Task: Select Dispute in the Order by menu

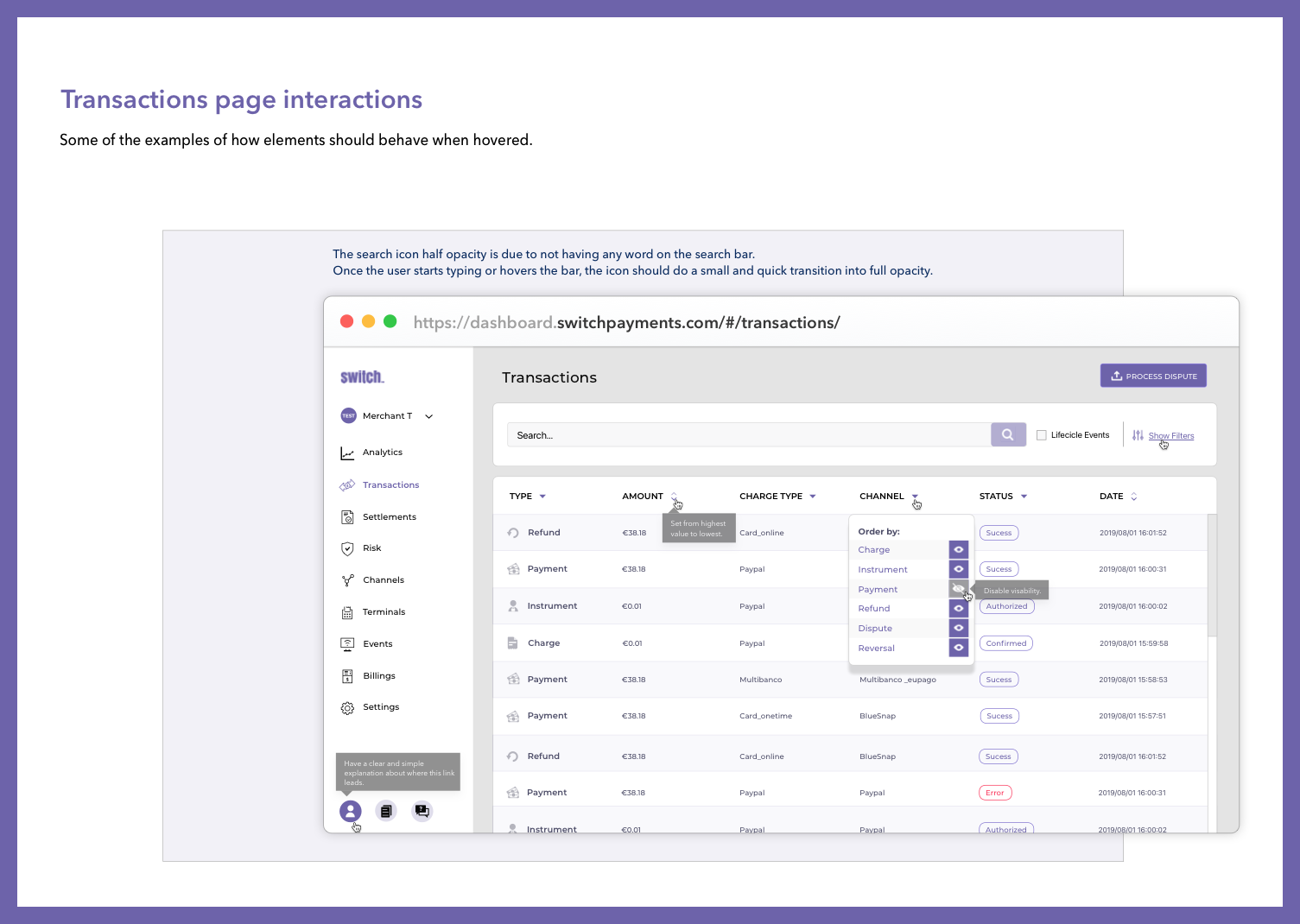Action: [x=875, y=629]
